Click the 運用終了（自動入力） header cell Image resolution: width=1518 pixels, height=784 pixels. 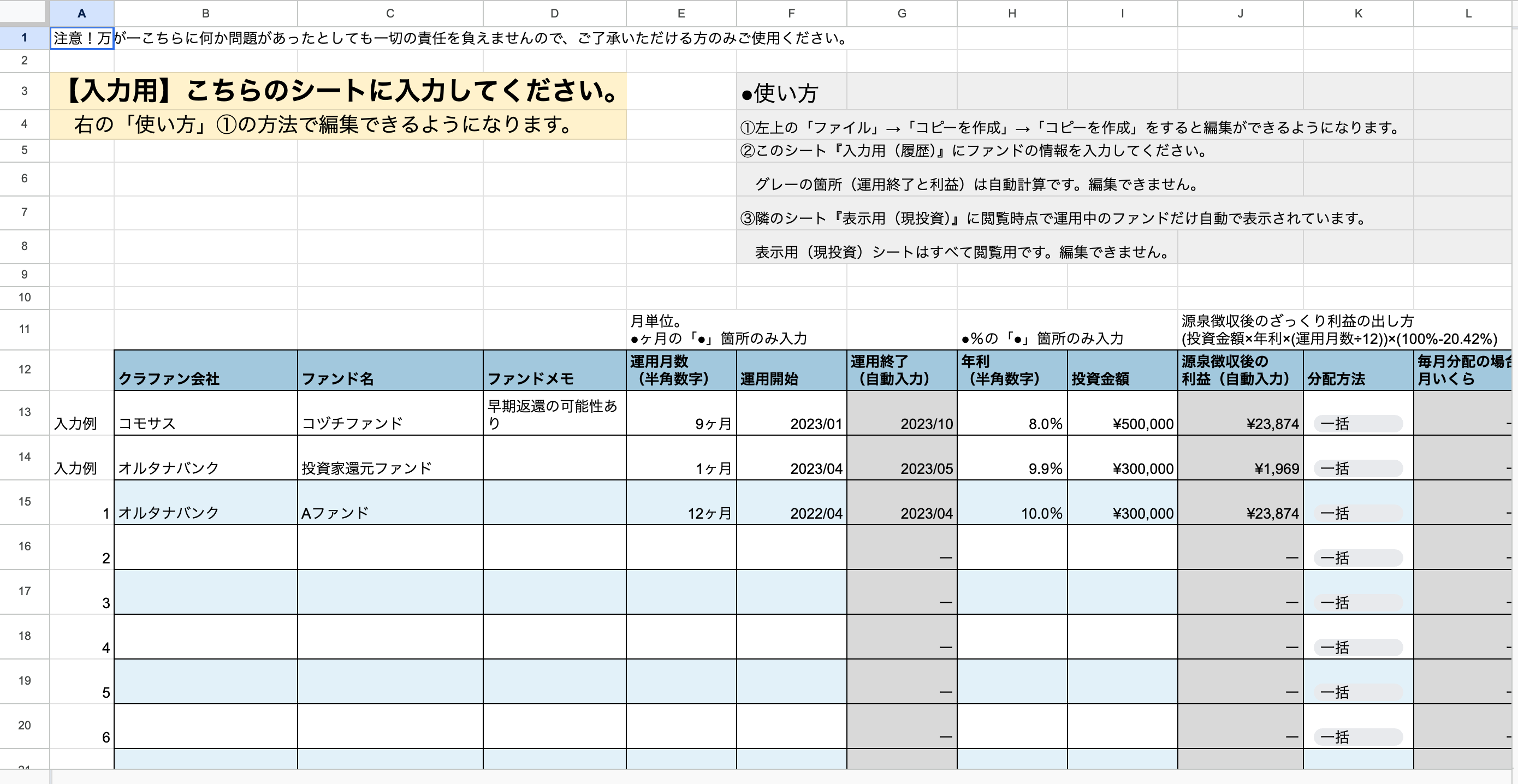click(902, 370)
